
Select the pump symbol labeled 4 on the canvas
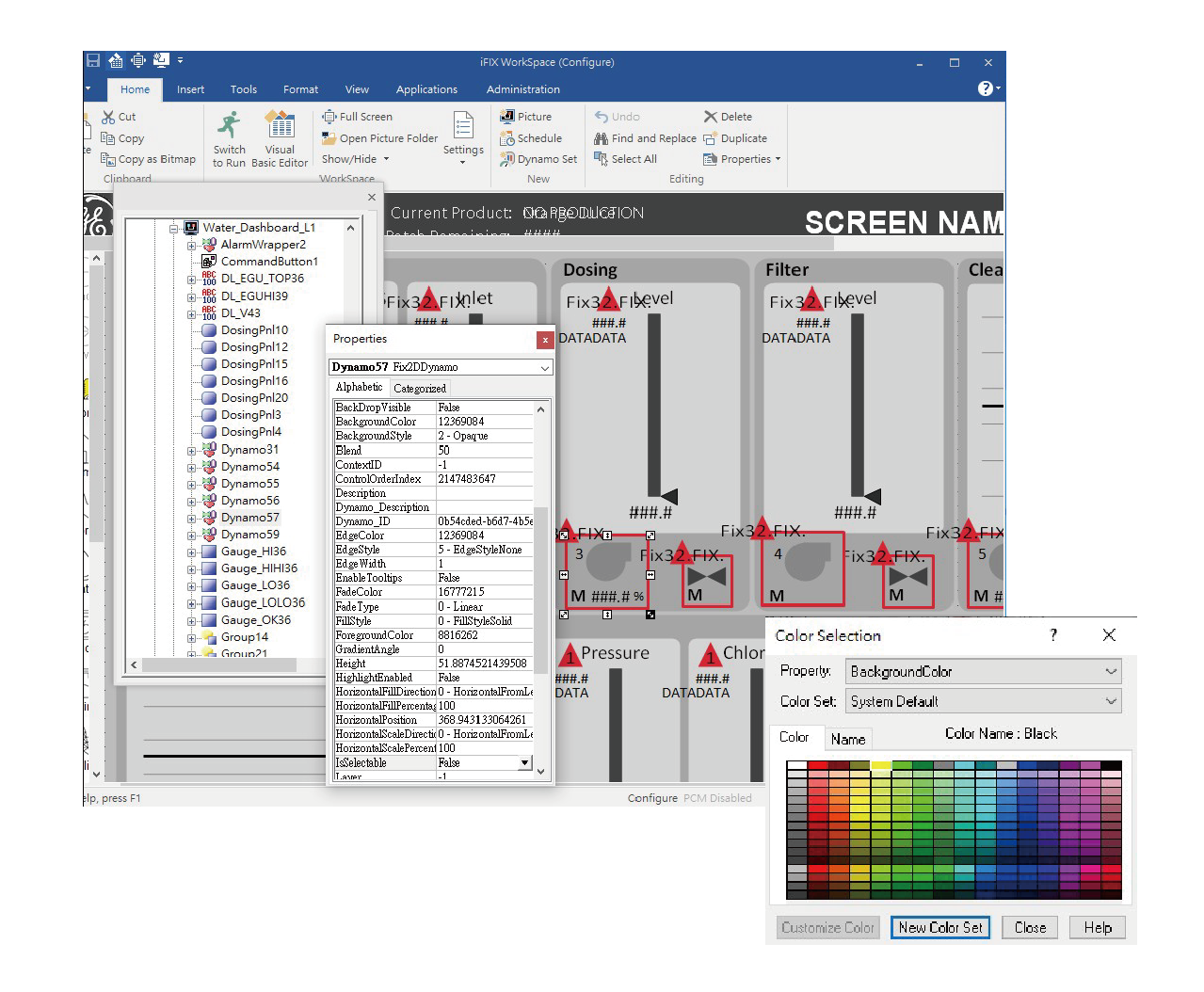point(803,569)
